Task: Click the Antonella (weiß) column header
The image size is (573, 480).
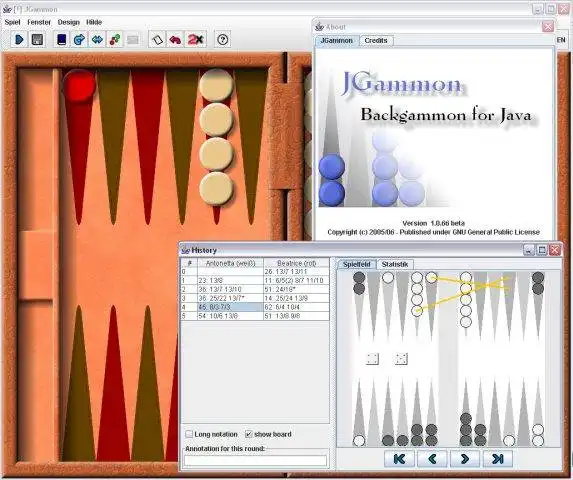Action: click(230, 263)
